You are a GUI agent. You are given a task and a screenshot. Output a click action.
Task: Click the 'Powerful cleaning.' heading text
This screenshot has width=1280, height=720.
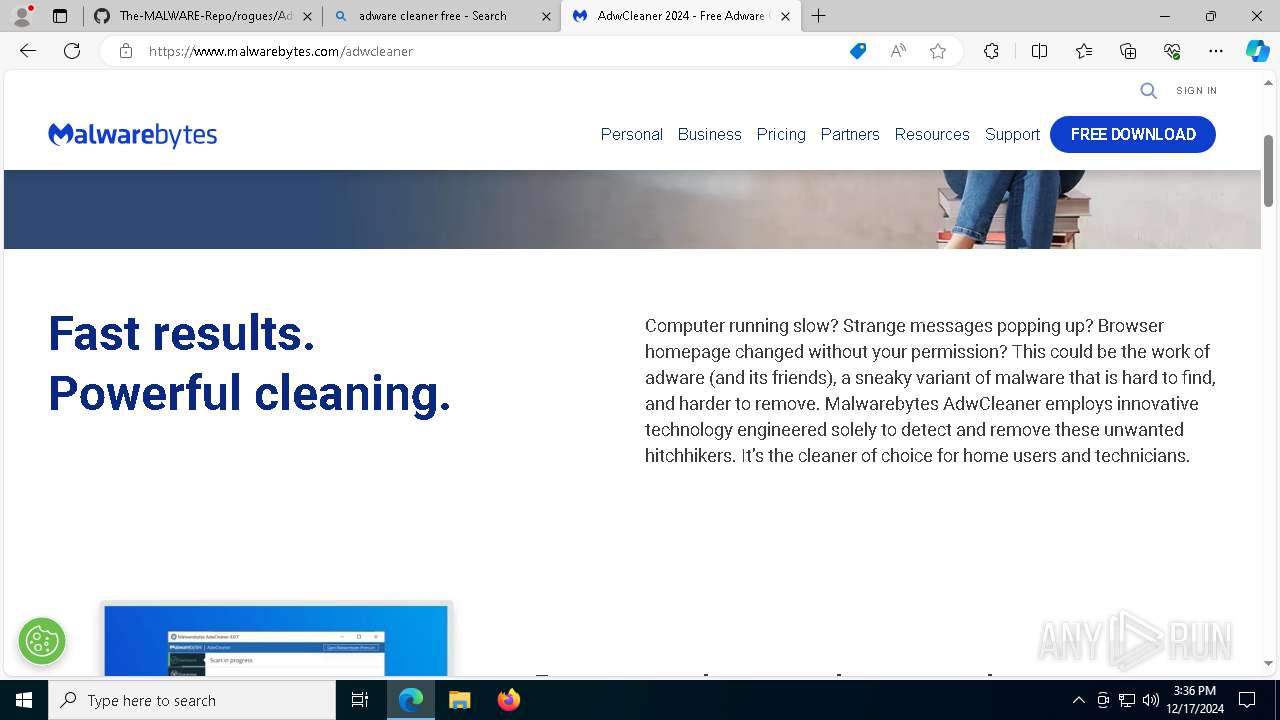pyautogui.click(x=250, y=393)
